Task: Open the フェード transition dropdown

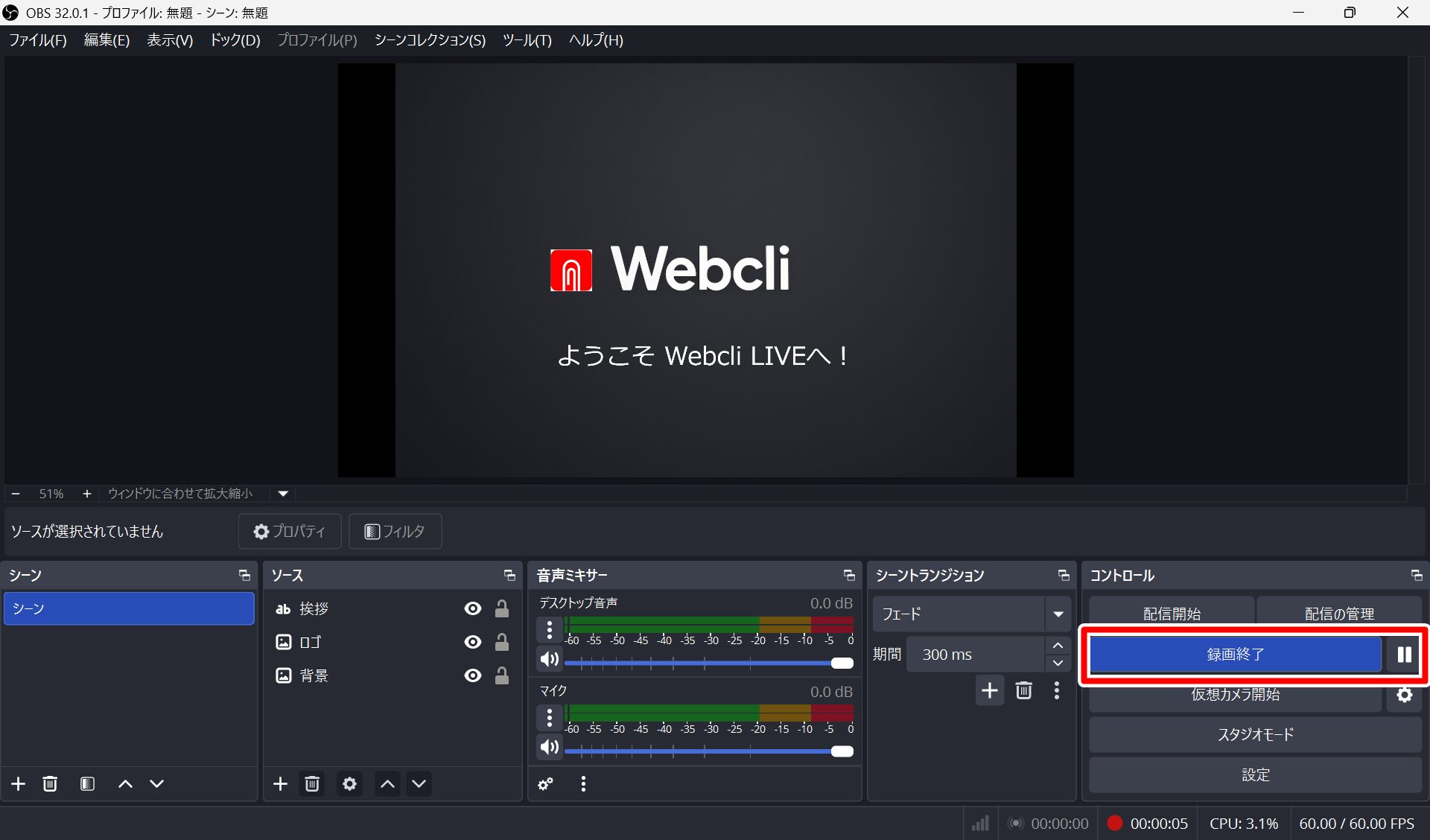Action: [1058, 614]
